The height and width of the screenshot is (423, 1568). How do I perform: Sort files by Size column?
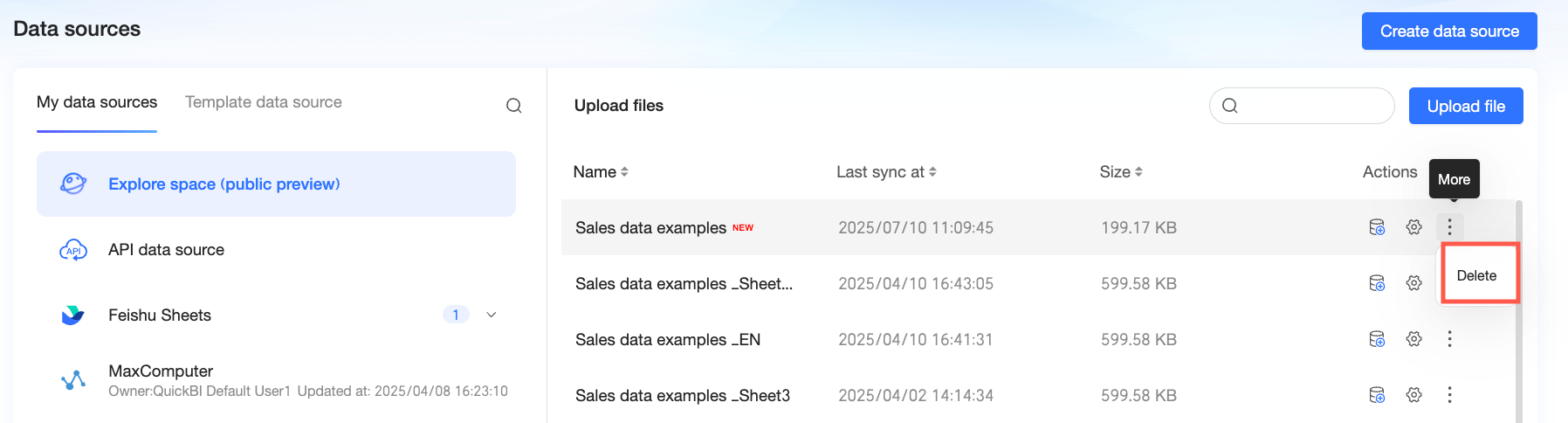[1121, 172]
